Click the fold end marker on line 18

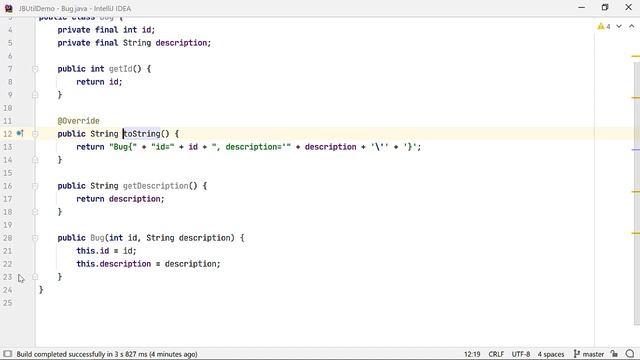[x=35, y=212]
